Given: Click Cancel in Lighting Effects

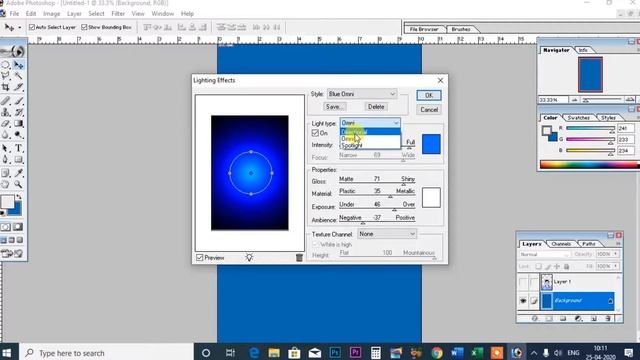Looking at the screenshot, I should click(429, 110).
